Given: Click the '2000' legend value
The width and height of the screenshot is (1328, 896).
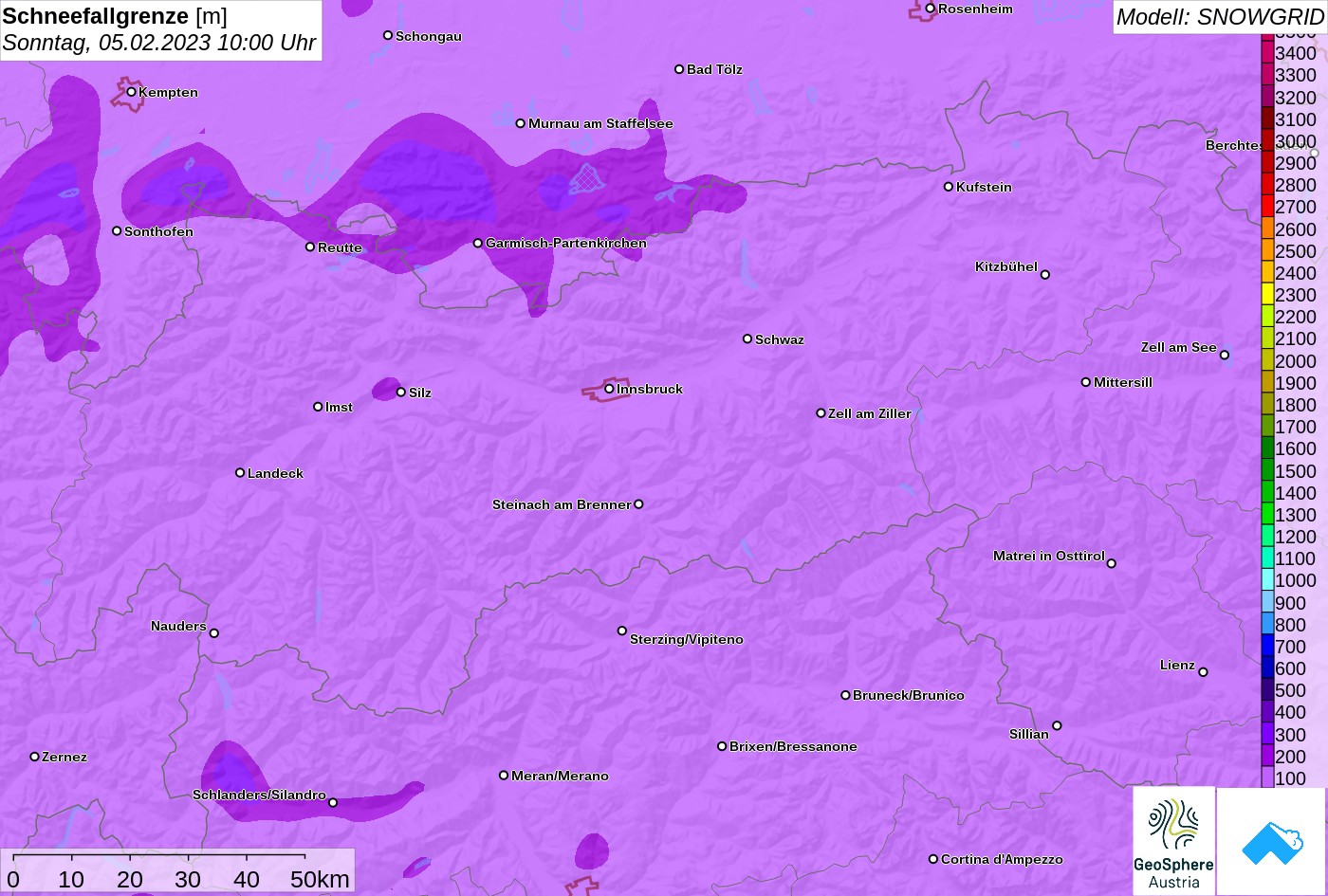Looking at the screenshot, I should (1296, 361).
